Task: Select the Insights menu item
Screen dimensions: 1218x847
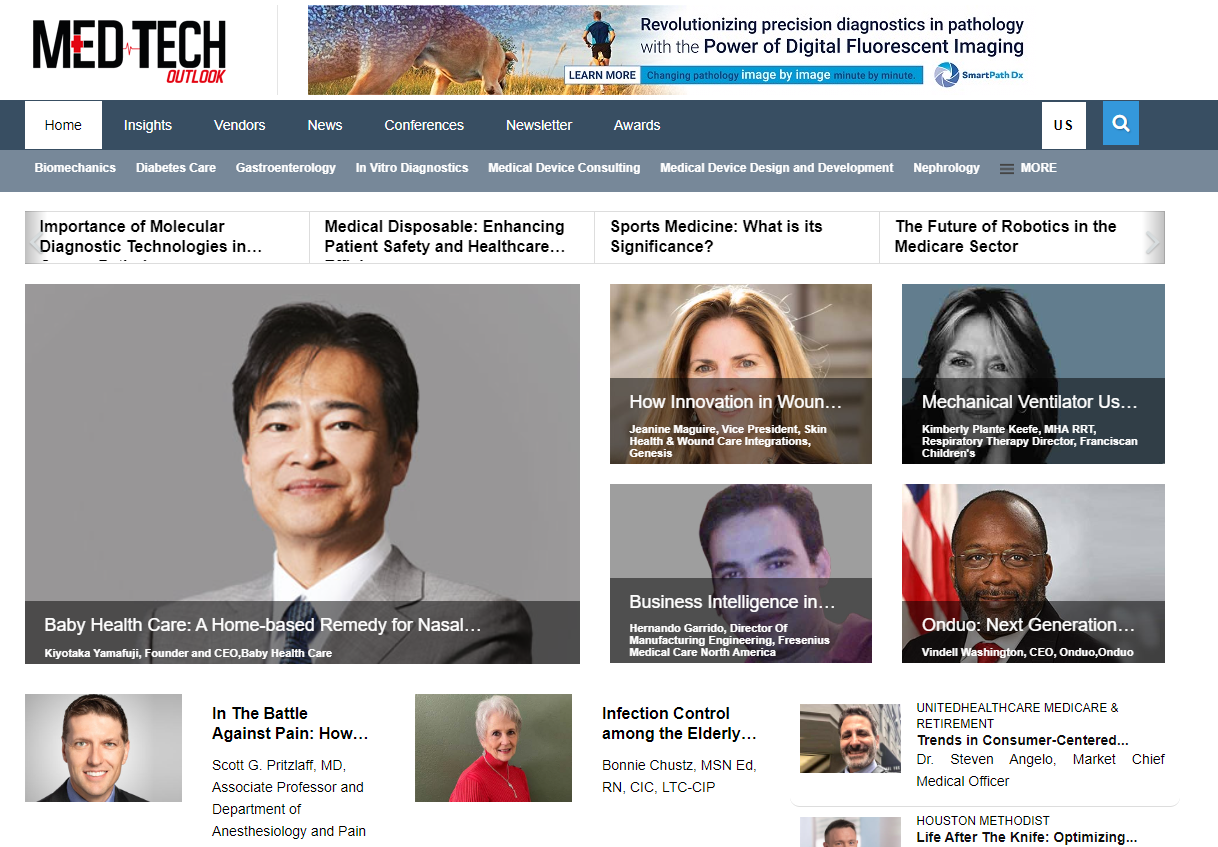Action: 148,125
